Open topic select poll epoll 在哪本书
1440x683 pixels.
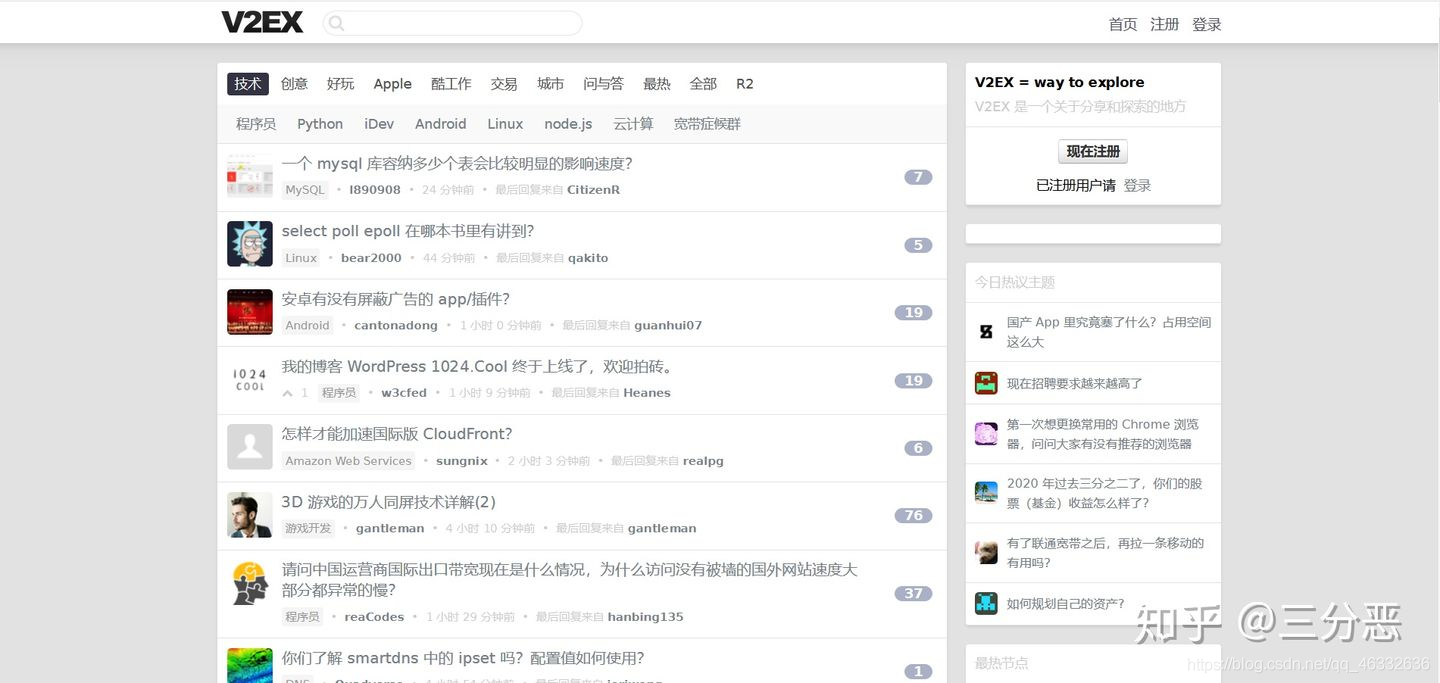pos(408,231)
